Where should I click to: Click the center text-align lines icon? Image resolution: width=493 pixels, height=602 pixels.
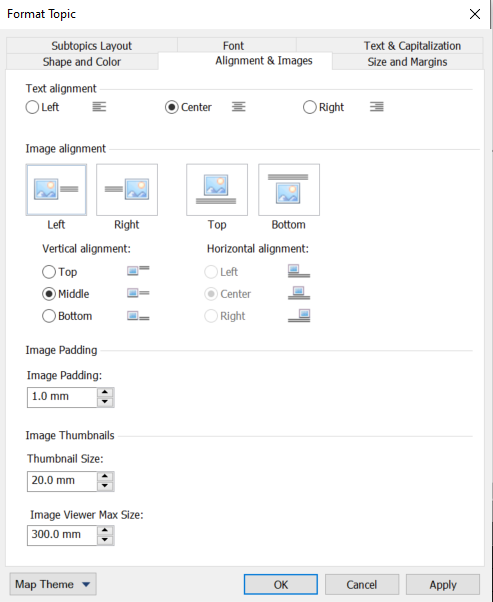click(238, 107)
